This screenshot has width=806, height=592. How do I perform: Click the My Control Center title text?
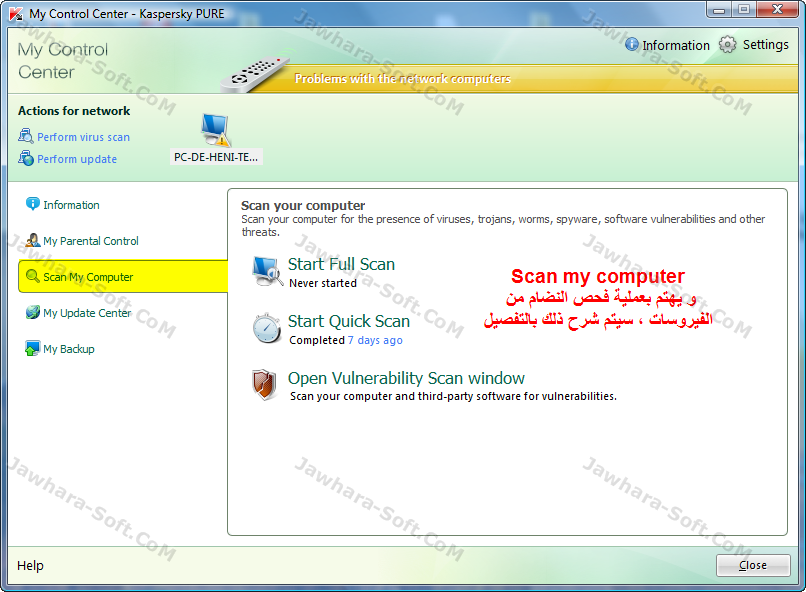coord(63,61)
